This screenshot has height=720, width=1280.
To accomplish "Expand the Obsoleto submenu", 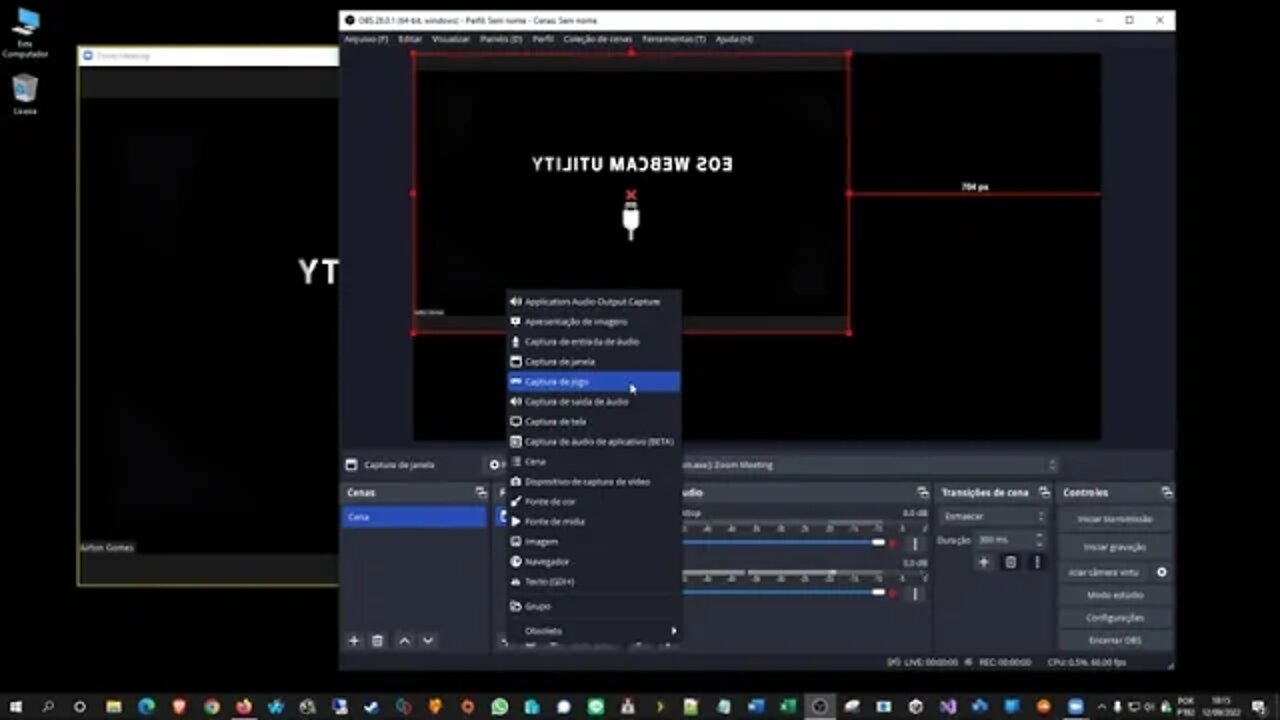I will point(593,630).
